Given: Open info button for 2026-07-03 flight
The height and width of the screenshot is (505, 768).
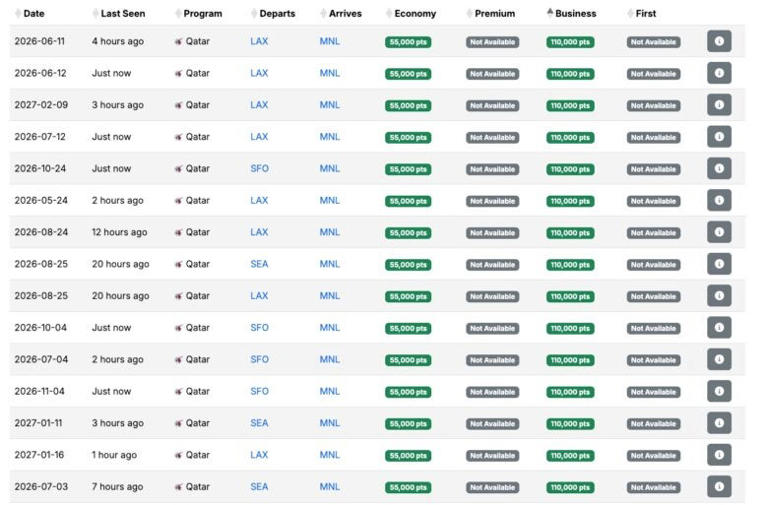Looking at the screenshot, I should pos(719,487).
